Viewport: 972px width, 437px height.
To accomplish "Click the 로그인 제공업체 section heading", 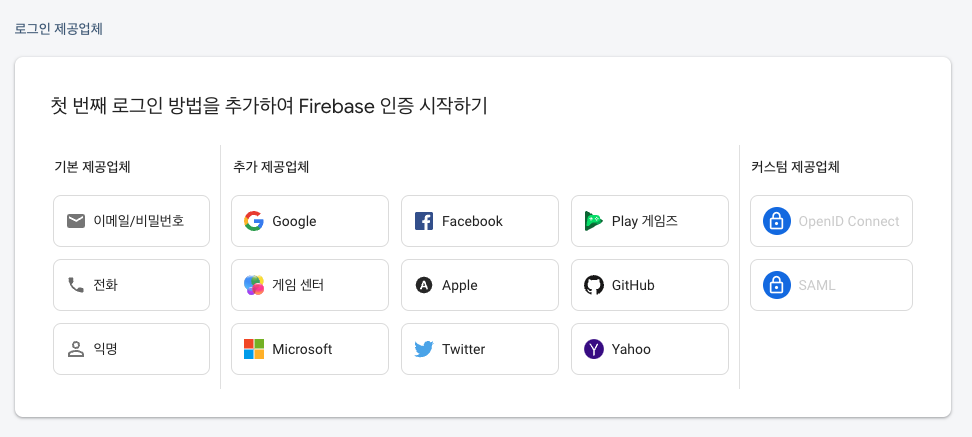I will 58,29.
